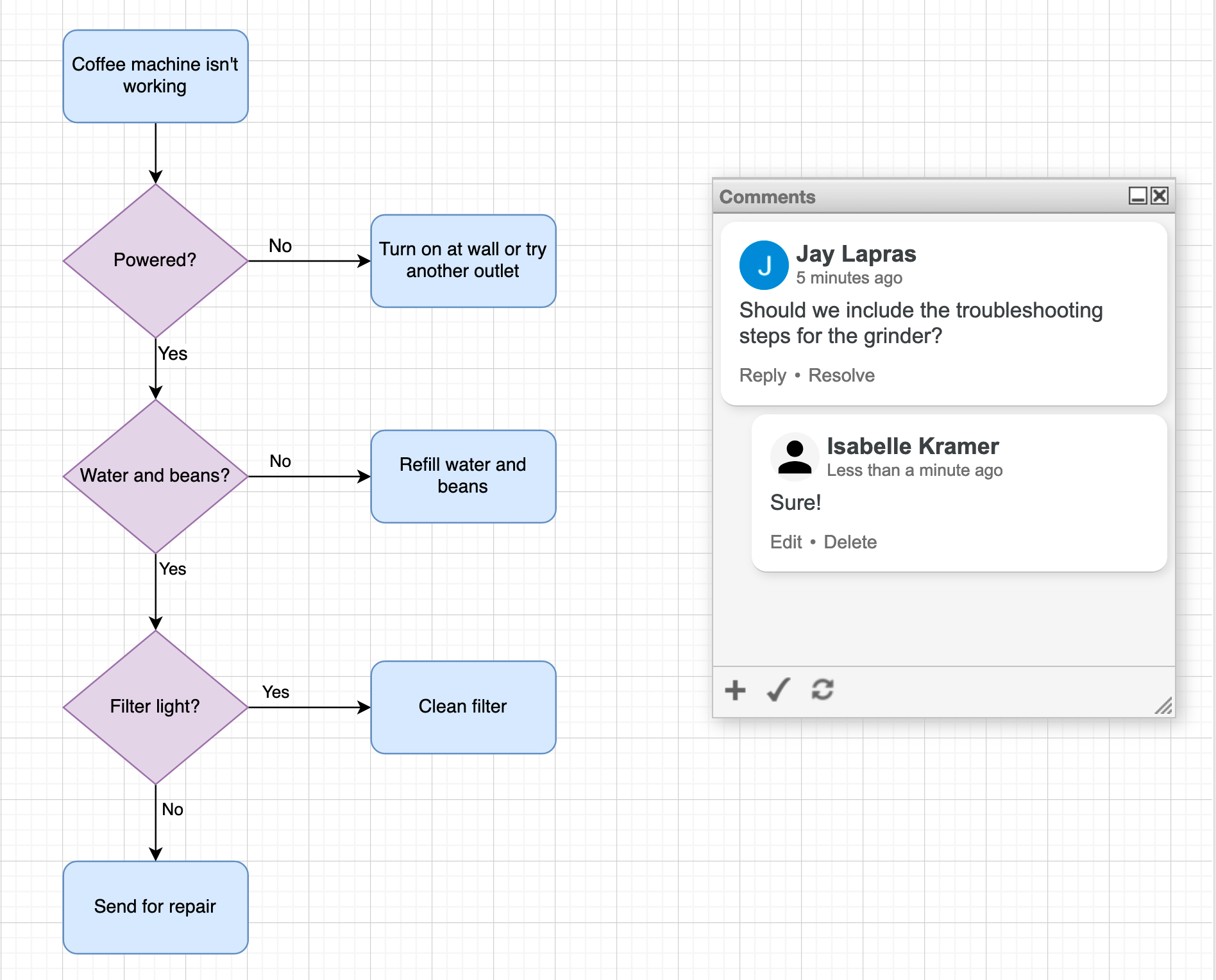Edit Isabelle Kramer's reply
The image size is (1216, 980).
(x=786, y=542)
